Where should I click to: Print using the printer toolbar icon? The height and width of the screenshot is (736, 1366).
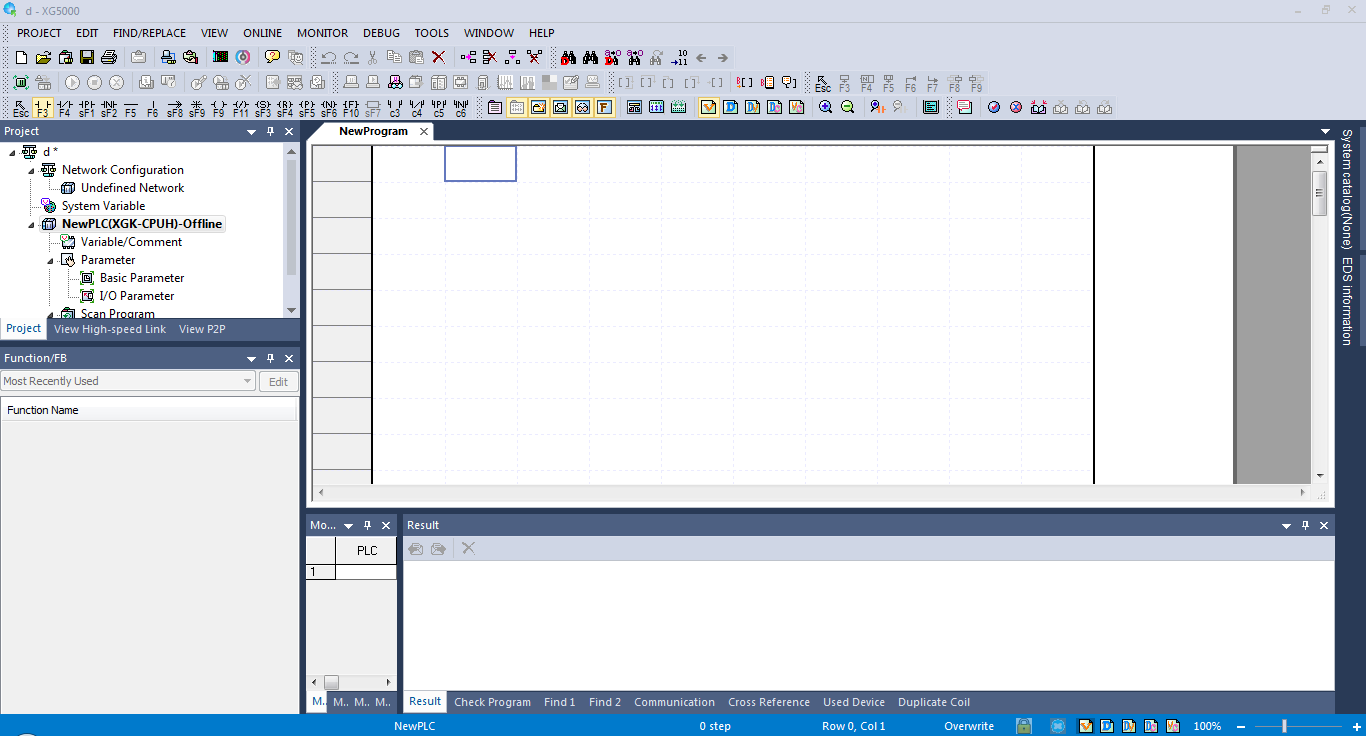[109, 57]
